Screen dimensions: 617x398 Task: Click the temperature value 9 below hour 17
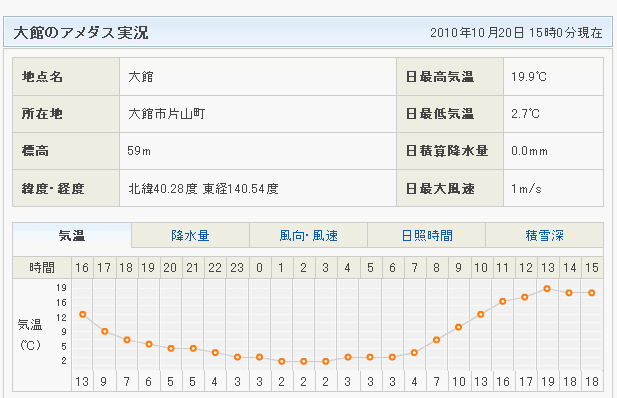tap(103, 381)
